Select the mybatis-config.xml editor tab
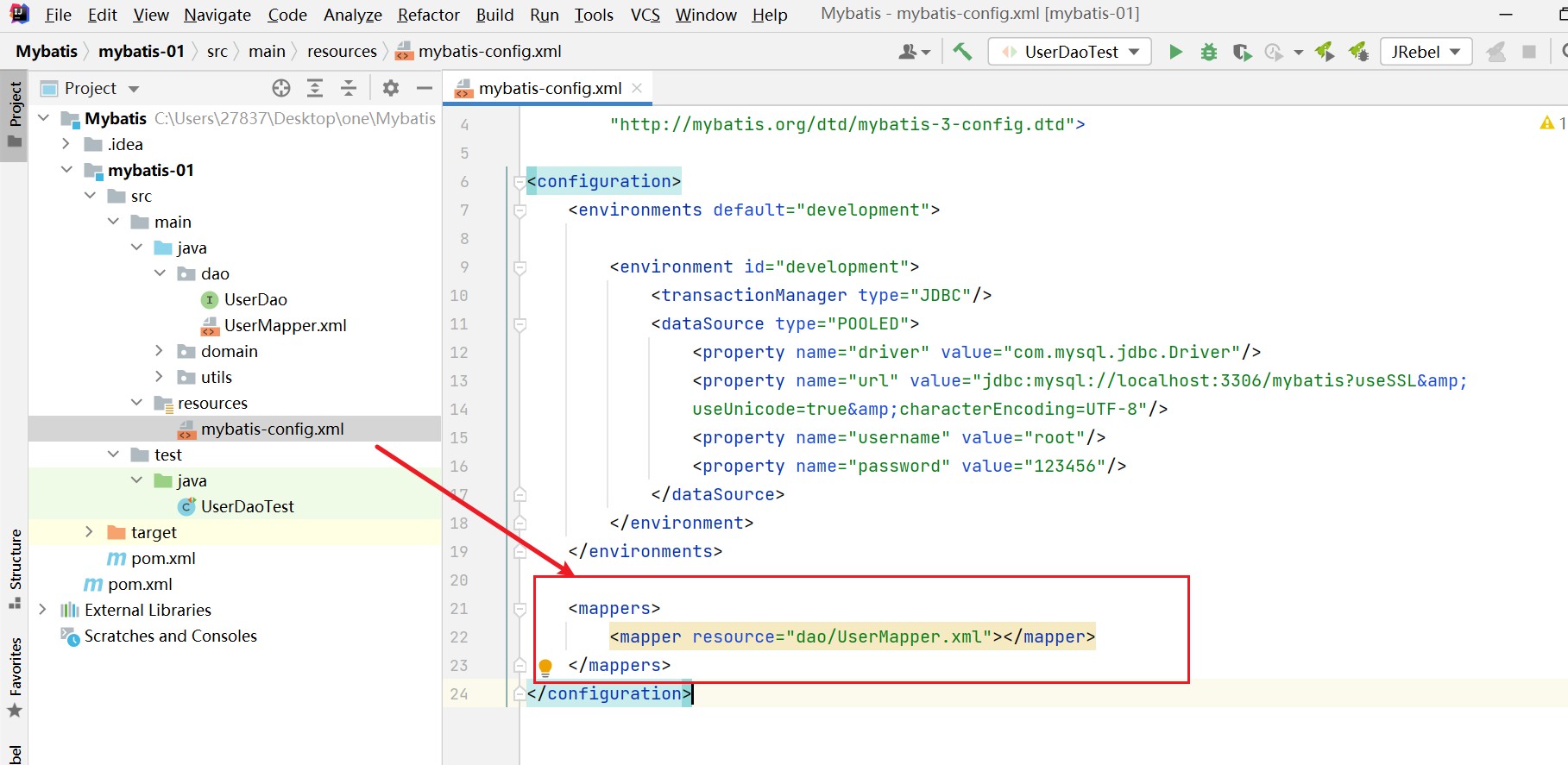This screenshot has width=1568, height=765. (550, 88)
